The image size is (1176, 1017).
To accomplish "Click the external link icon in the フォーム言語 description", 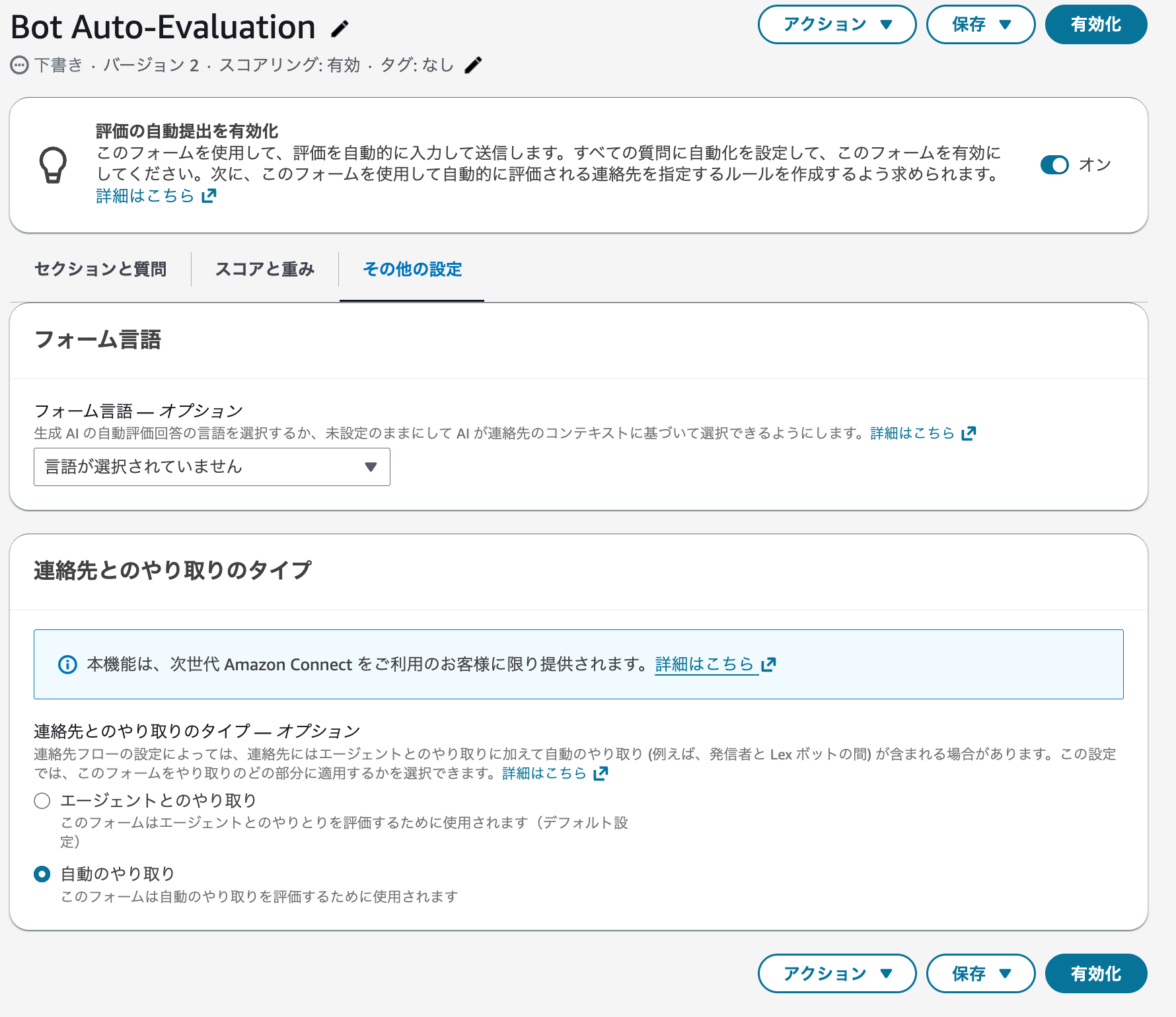I will 969,433.
